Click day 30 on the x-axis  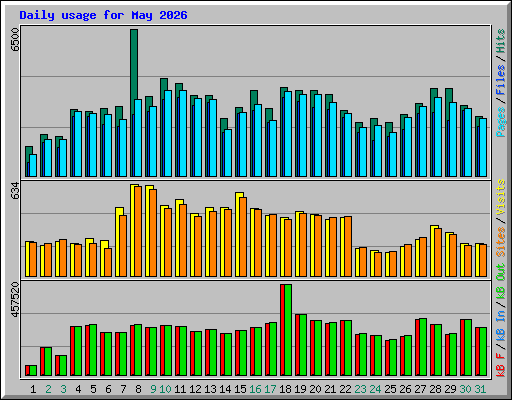(465, 389)
